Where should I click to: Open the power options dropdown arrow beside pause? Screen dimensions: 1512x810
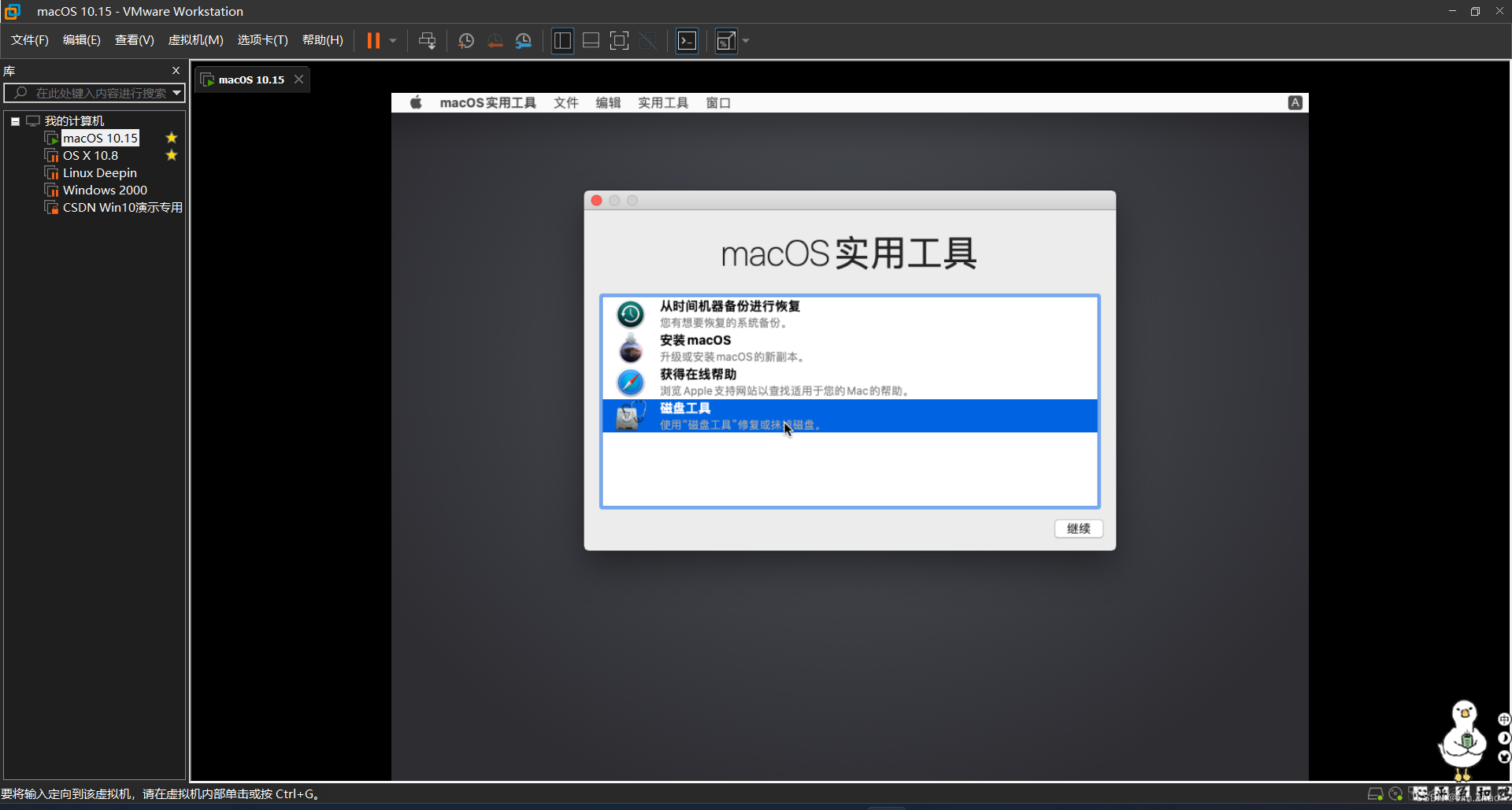coord(393,41)
